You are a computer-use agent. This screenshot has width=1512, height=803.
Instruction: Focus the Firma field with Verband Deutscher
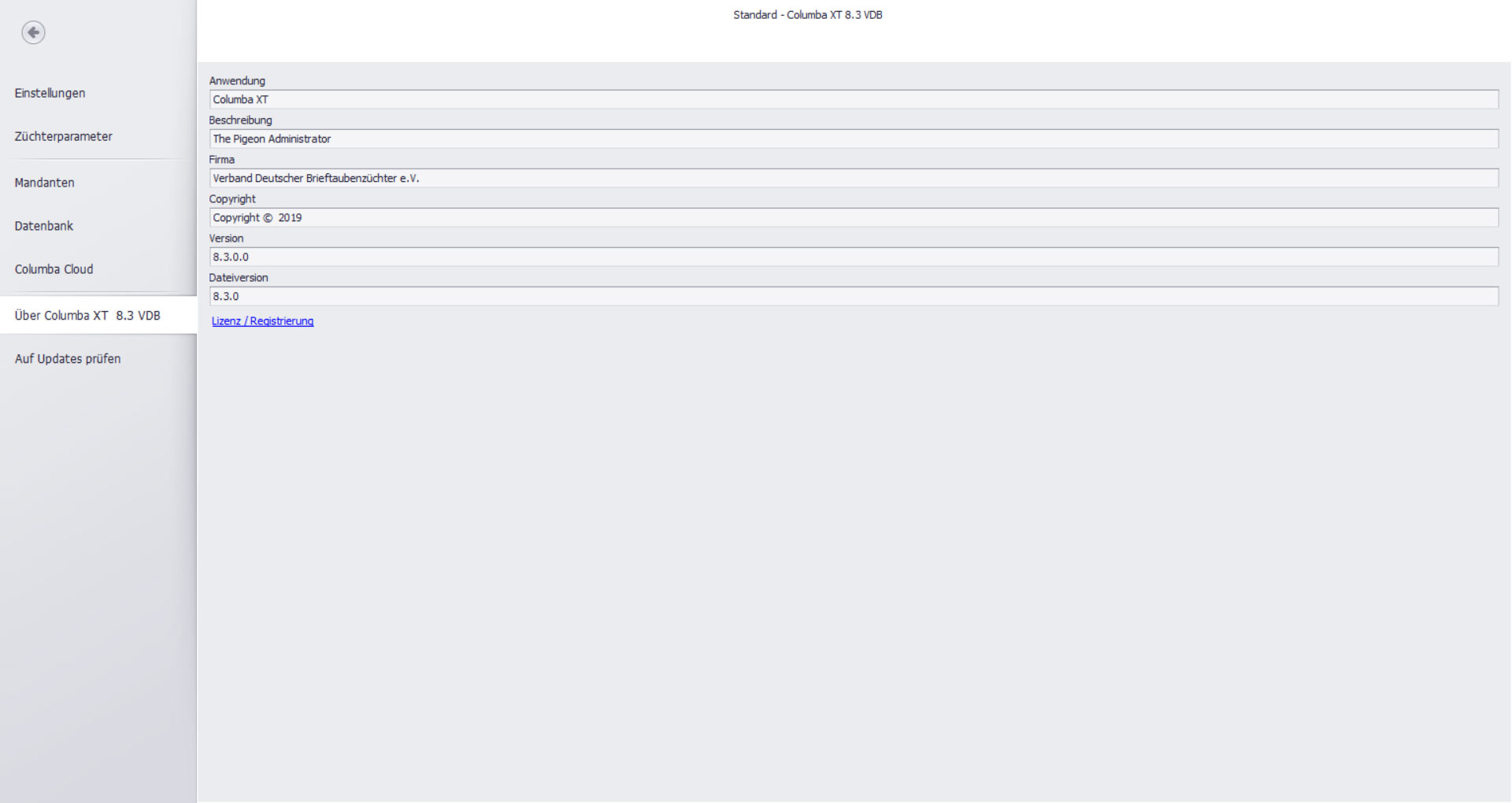854,178
